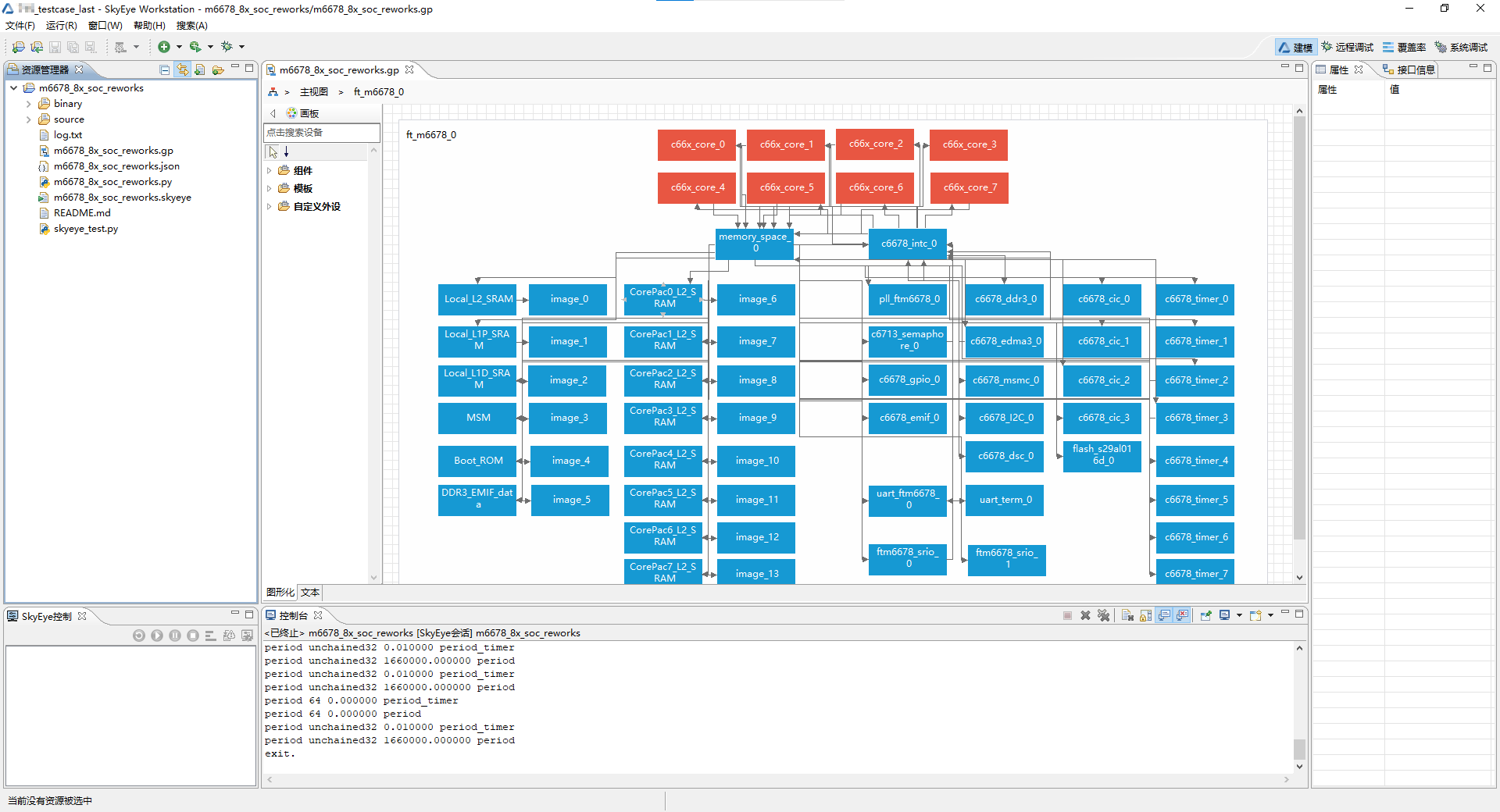
Task: Select the c66x_core_0 block
Action: click(x=697, y=144)
